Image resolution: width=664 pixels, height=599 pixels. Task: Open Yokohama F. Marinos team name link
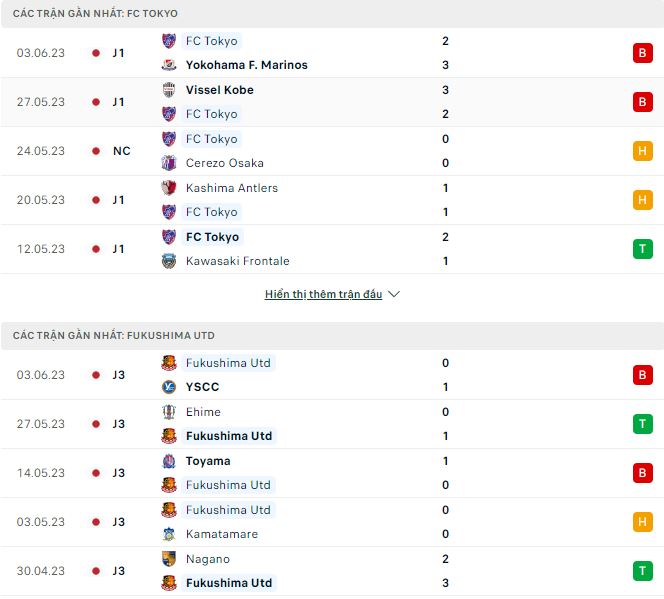click(247, 65)
